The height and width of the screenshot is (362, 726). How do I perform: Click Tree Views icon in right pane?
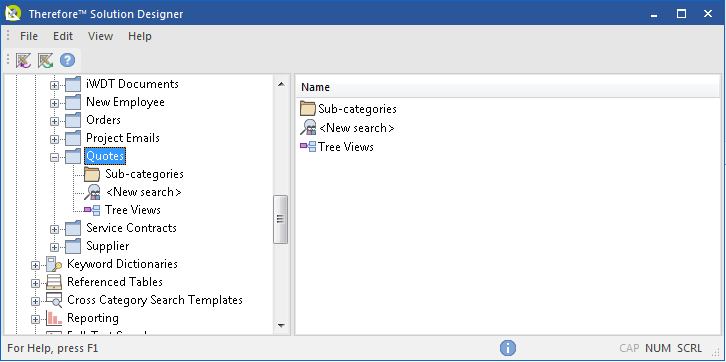pyautogui.click(x=307, y=147)
